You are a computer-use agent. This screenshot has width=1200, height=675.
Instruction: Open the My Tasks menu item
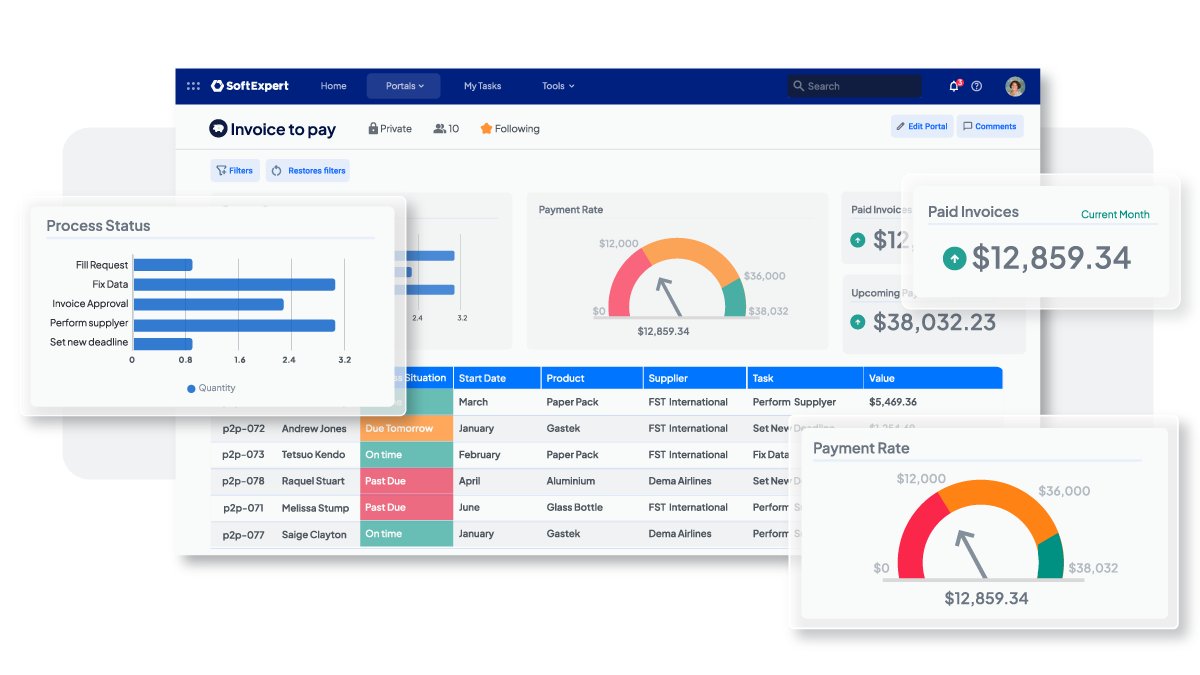tap(482, 86)
